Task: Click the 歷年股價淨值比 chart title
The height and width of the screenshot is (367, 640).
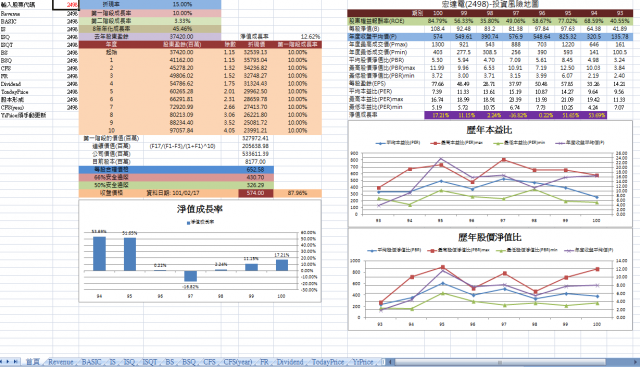Action: click(x=489, y=237)
